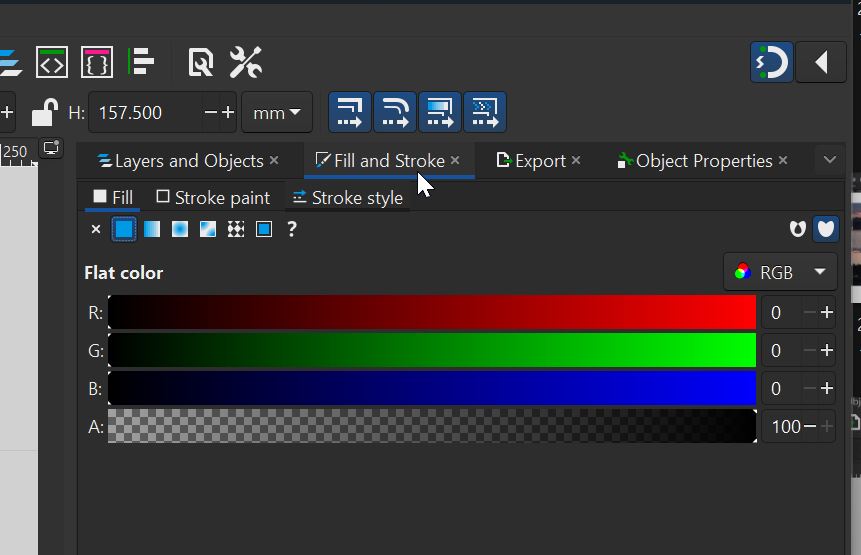Select the Stroke style sub-tab
This screenshot has height=555, width=861.
(x=348, y=198)
